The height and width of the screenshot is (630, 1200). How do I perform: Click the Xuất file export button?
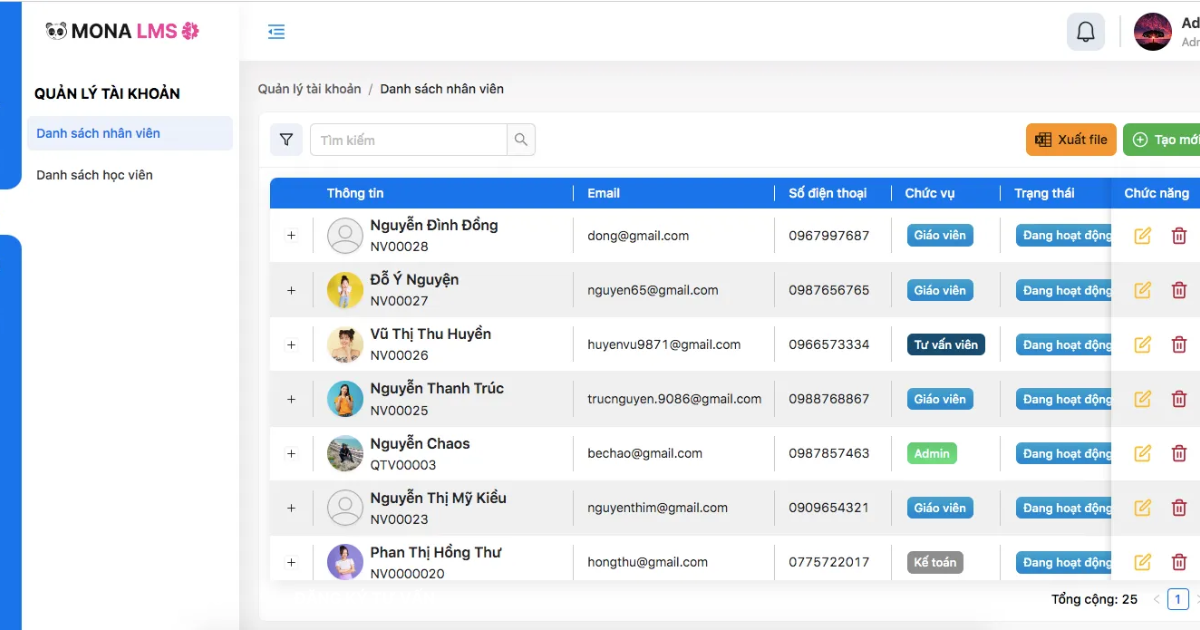[1071, 140]
